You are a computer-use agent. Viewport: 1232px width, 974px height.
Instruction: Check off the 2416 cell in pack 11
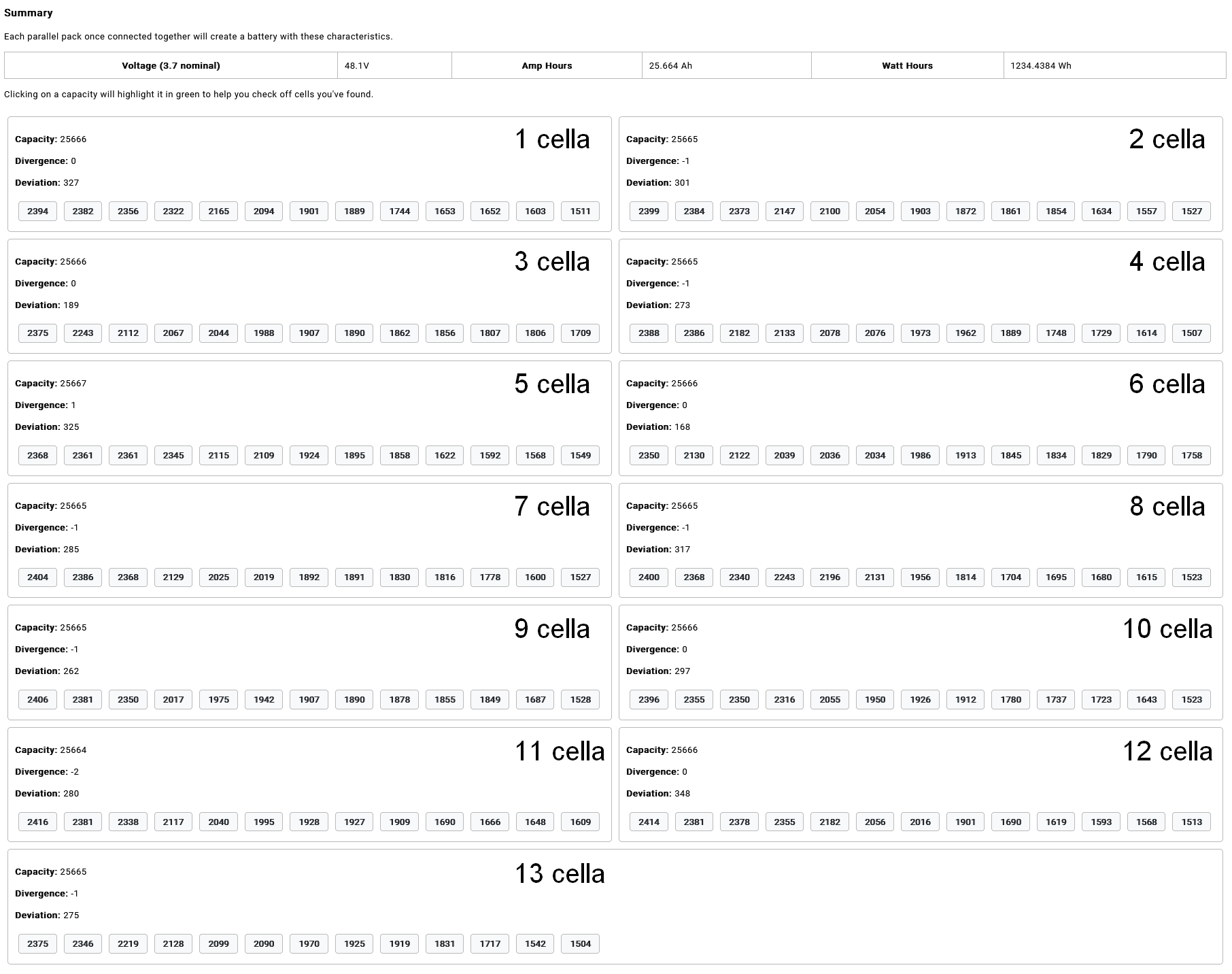(37, 822)
